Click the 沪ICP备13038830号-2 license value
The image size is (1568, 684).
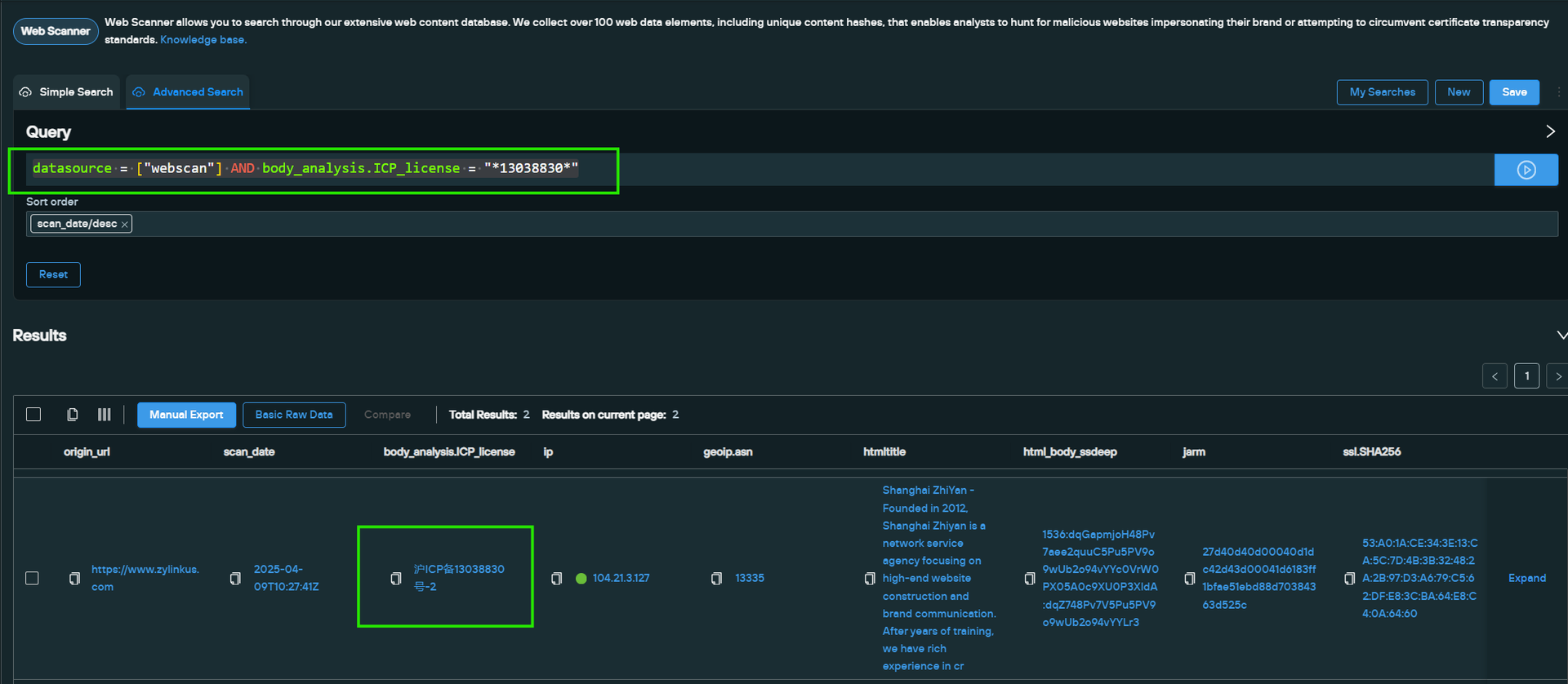click(x=459, y=578)
